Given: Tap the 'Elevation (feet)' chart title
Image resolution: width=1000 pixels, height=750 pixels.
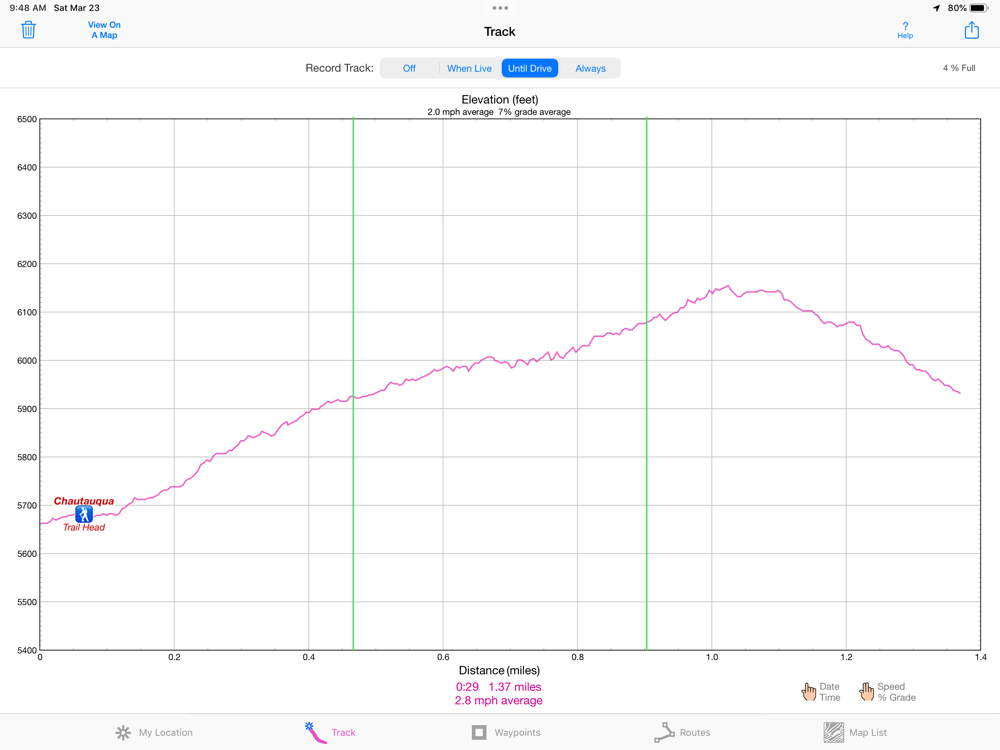Looking at the screenshot, I should tap(500, 99).
